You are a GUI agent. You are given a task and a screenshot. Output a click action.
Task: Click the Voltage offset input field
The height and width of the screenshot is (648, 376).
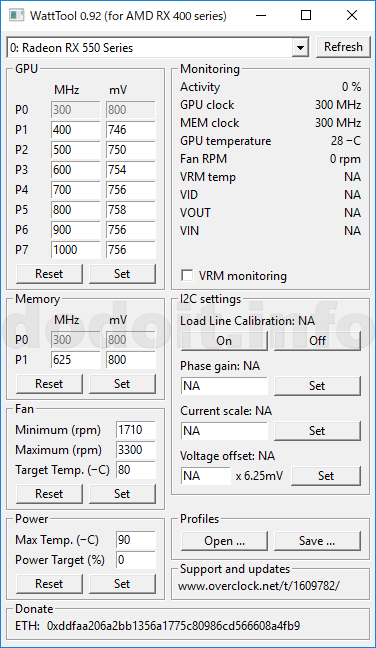click(206, 476)
